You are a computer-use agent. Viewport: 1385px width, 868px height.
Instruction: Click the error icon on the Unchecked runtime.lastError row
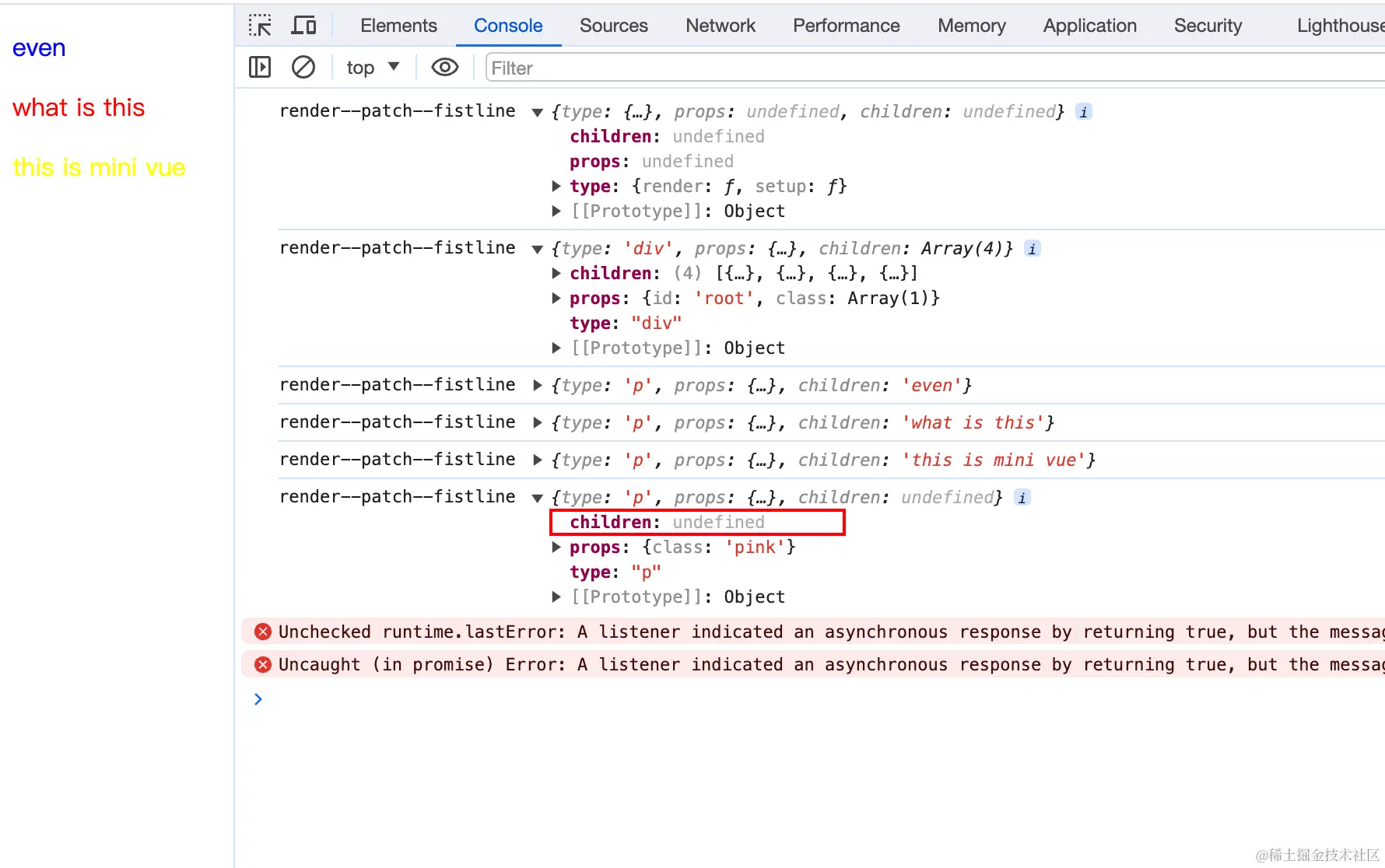[263, 632]
